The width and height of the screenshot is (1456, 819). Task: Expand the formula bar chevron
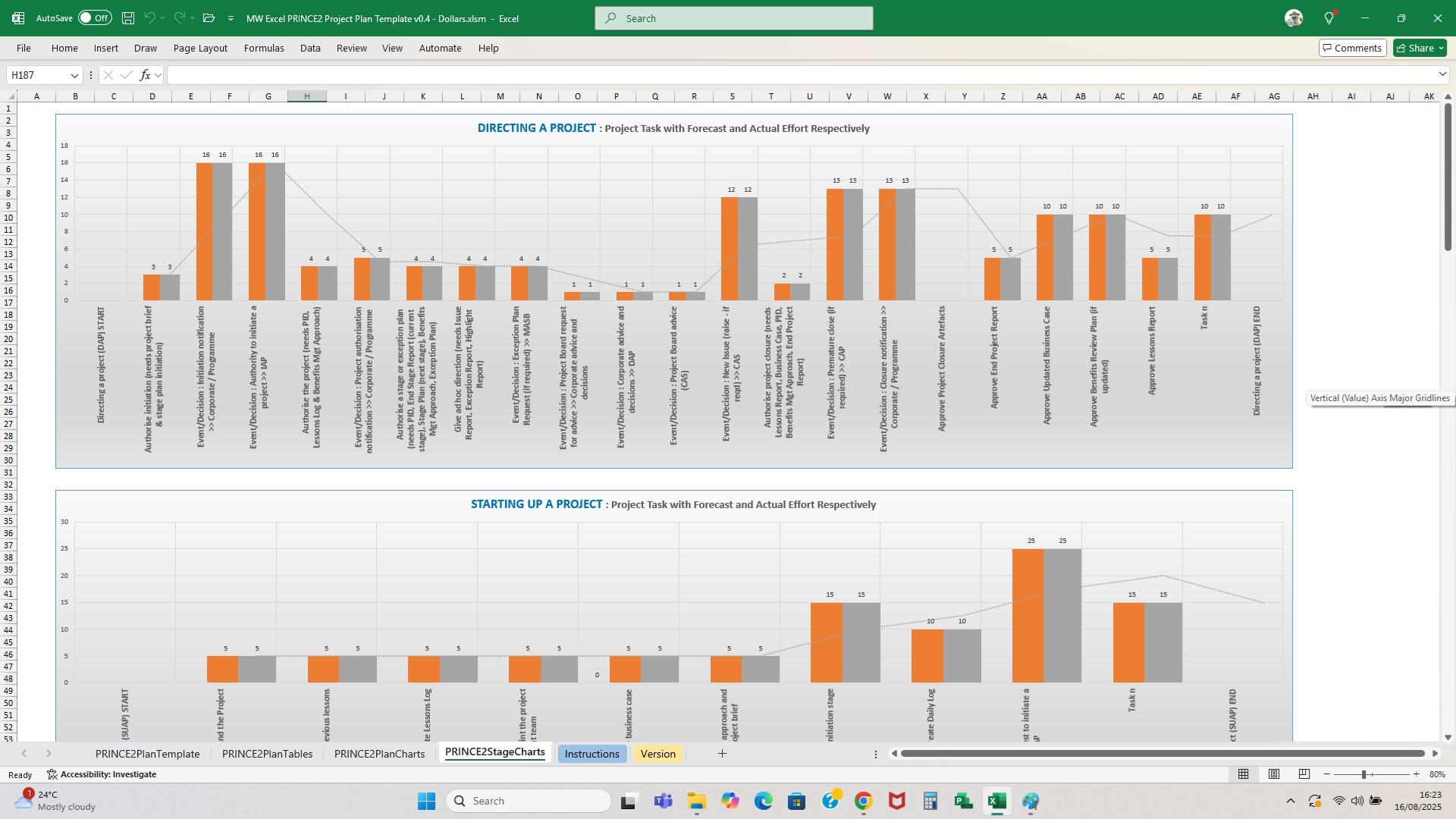coord(1442,74)
